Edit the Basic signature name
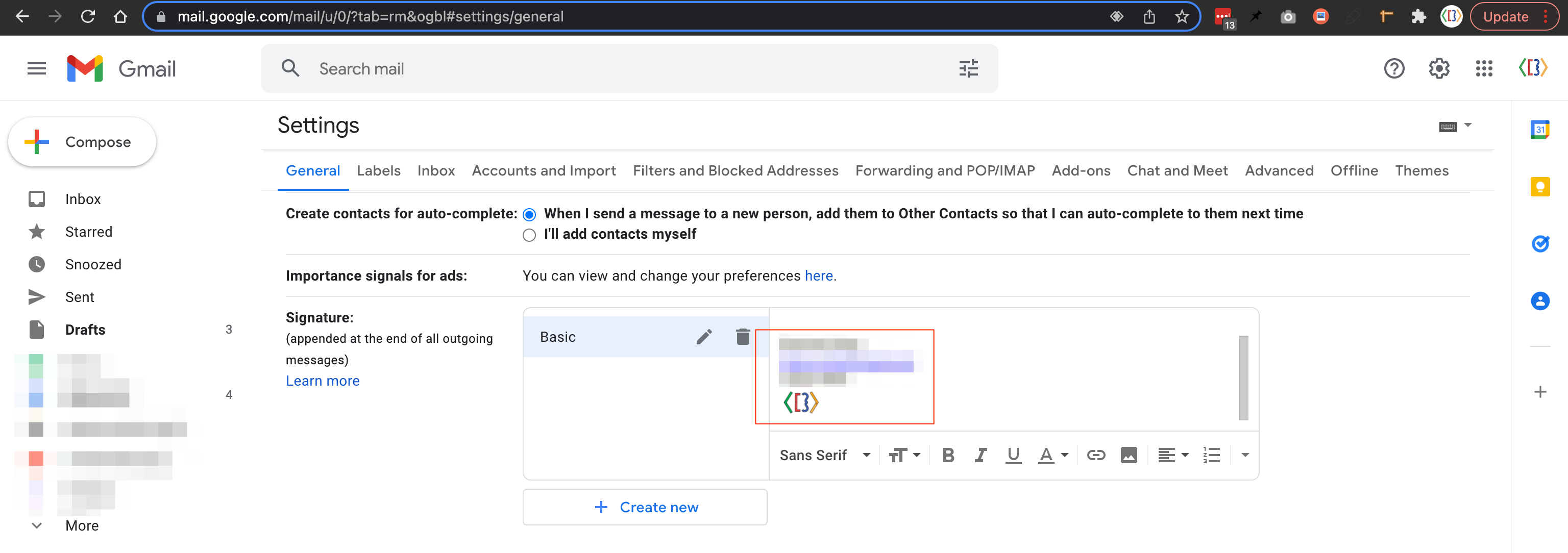Viewport: 1568px width, 553px height. [x=704, y=336]
